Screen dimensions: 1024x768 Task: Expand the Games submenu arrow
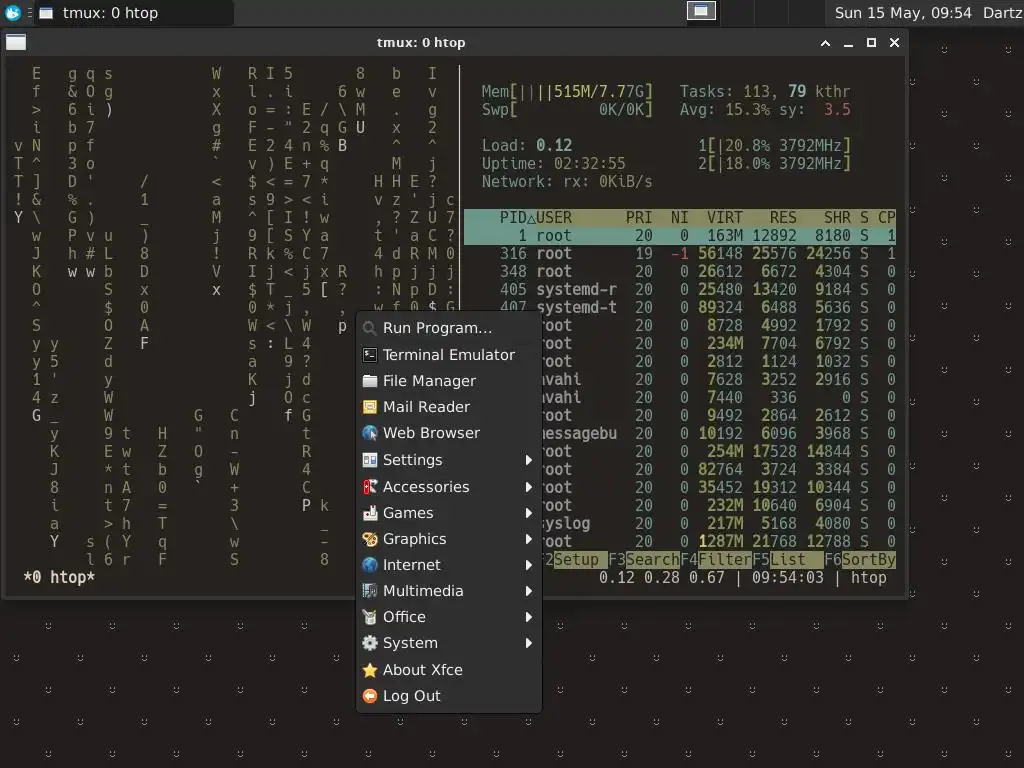(x=528, y=513)
